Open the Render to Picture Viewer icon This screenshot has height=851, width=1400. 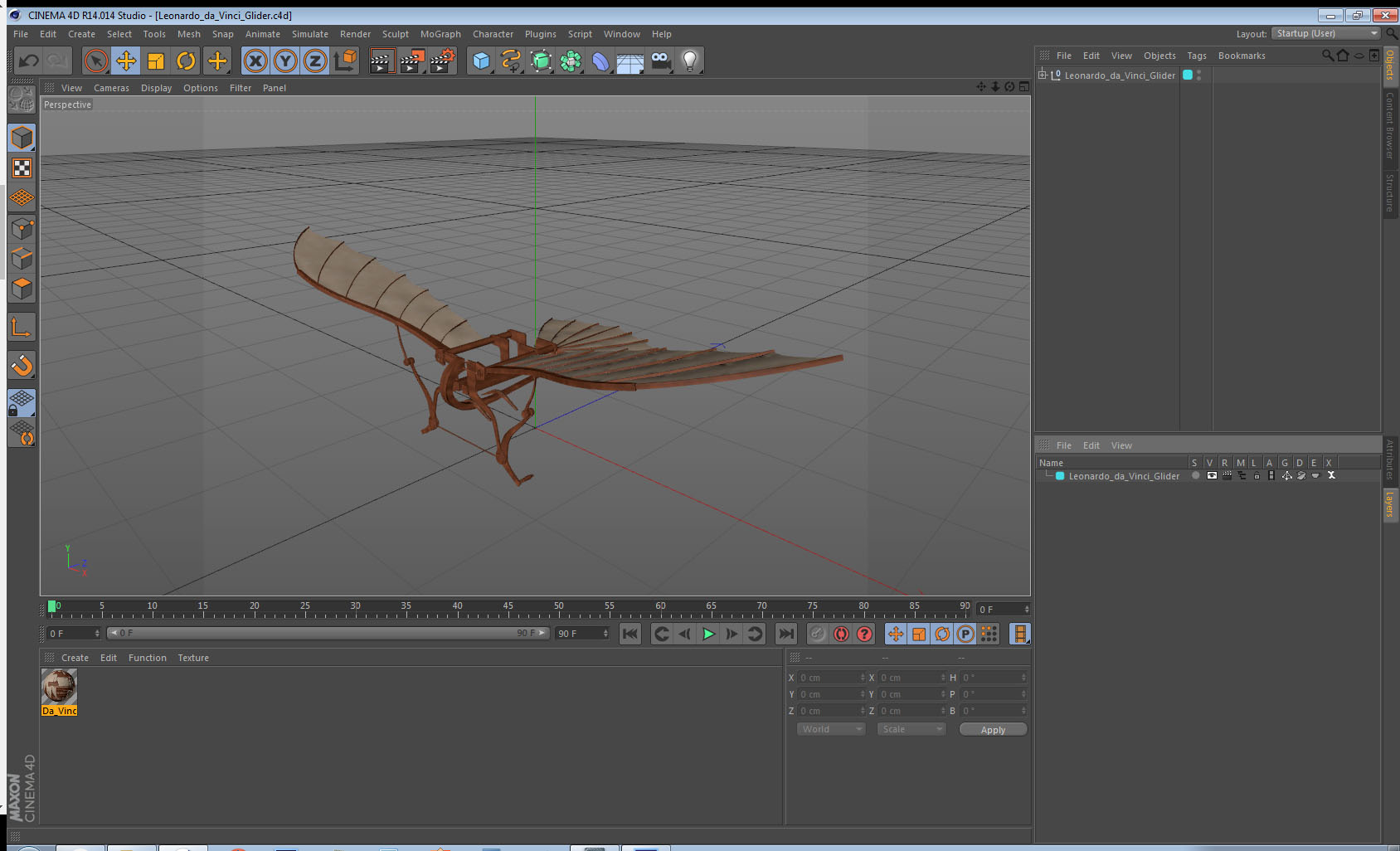tap(411, 61)
